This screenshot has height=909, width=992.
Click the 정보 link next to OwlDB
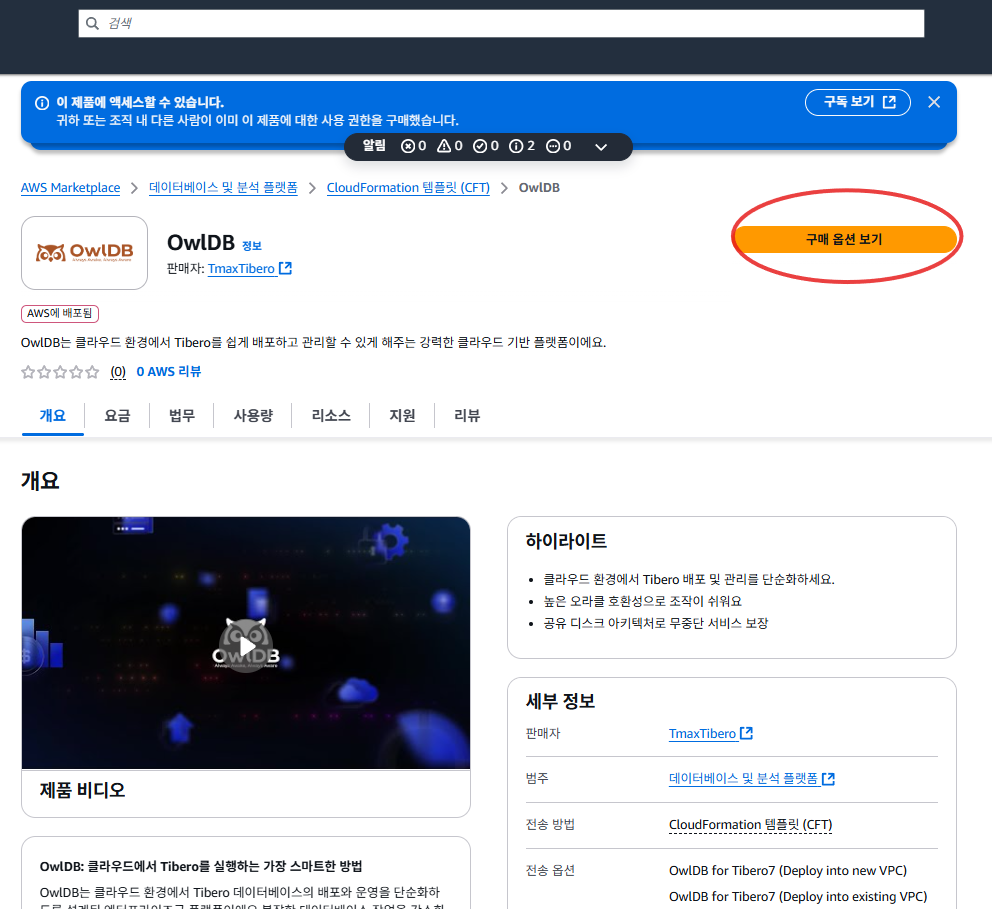pyautogui.click(x=252, y=246)
